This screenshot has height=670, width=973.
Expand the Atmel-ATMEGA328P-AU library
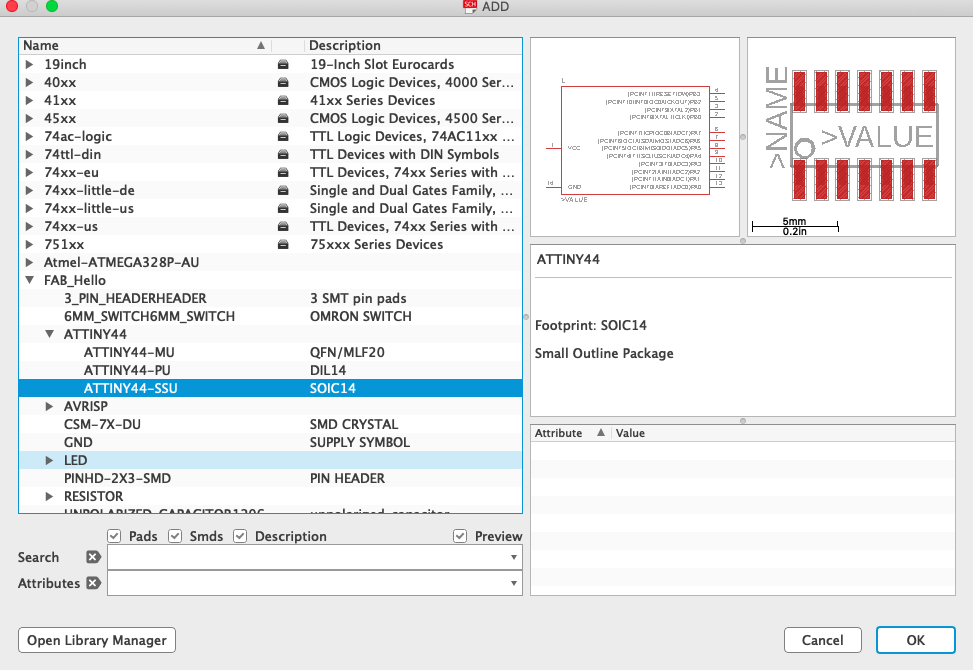pyautogui.click(x=29, y=262)
